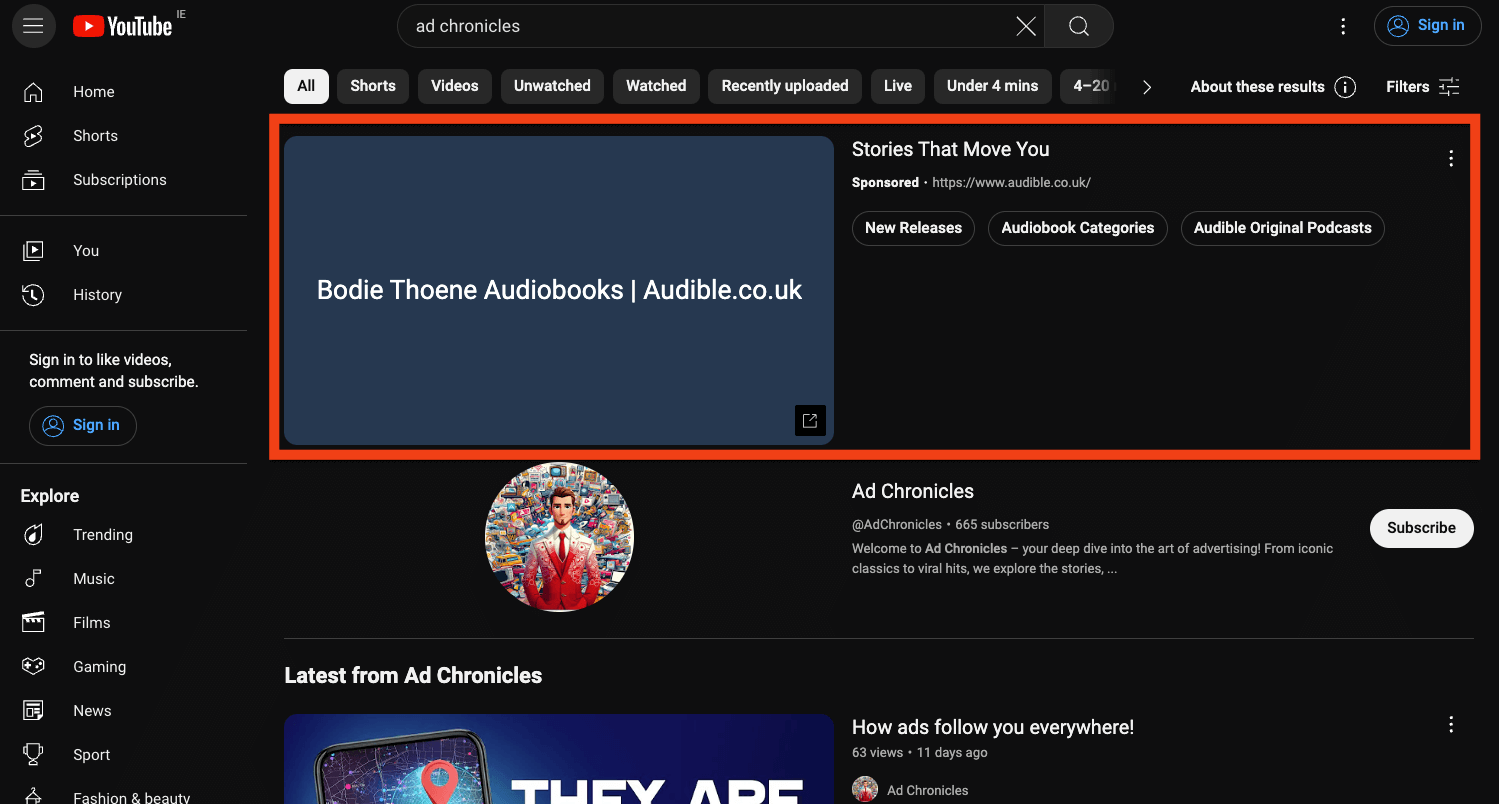Screen dimensions: 1499x804
Task: Go to History in the sidebar
Action: click(97, 295)
